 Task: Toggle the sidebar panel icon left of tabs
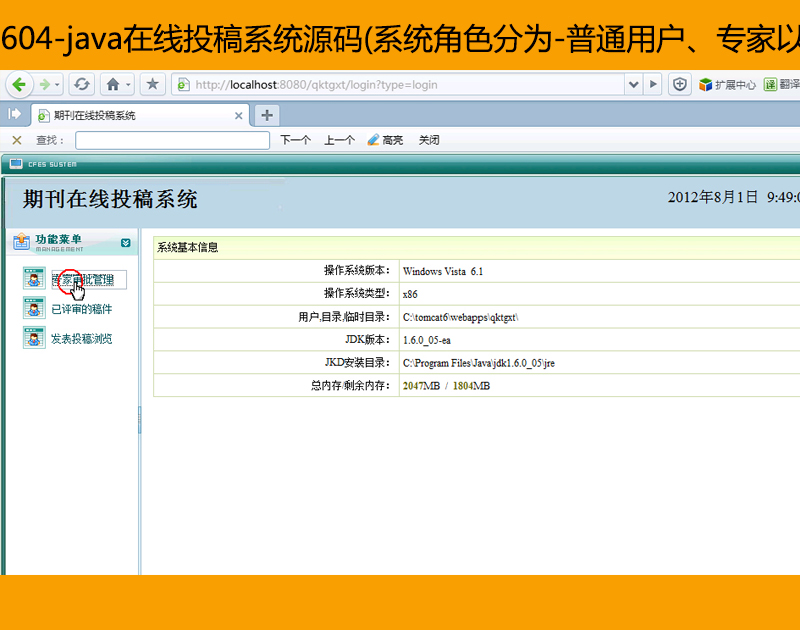point(14,114)
